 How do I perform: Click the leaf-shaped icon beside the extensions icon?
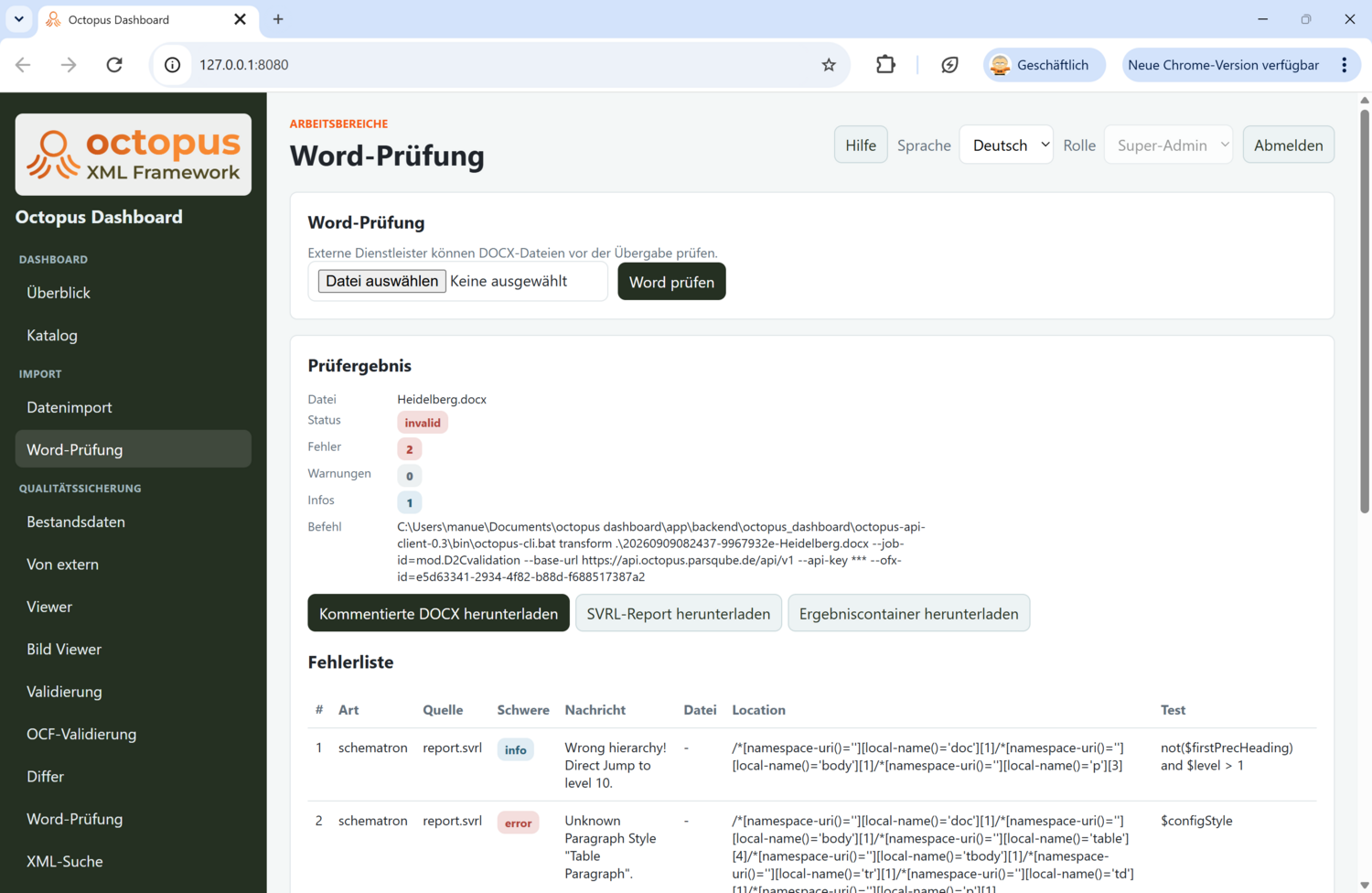pyautogui.click(x=949, y=65)
